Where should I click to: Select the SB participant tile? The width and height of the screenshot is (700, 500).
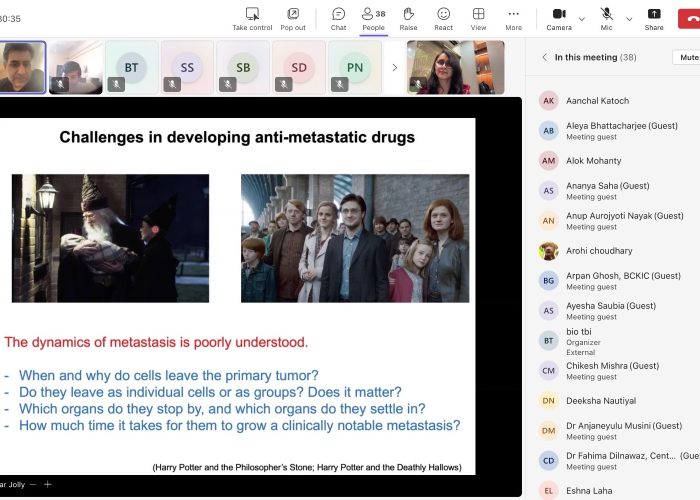243,67
